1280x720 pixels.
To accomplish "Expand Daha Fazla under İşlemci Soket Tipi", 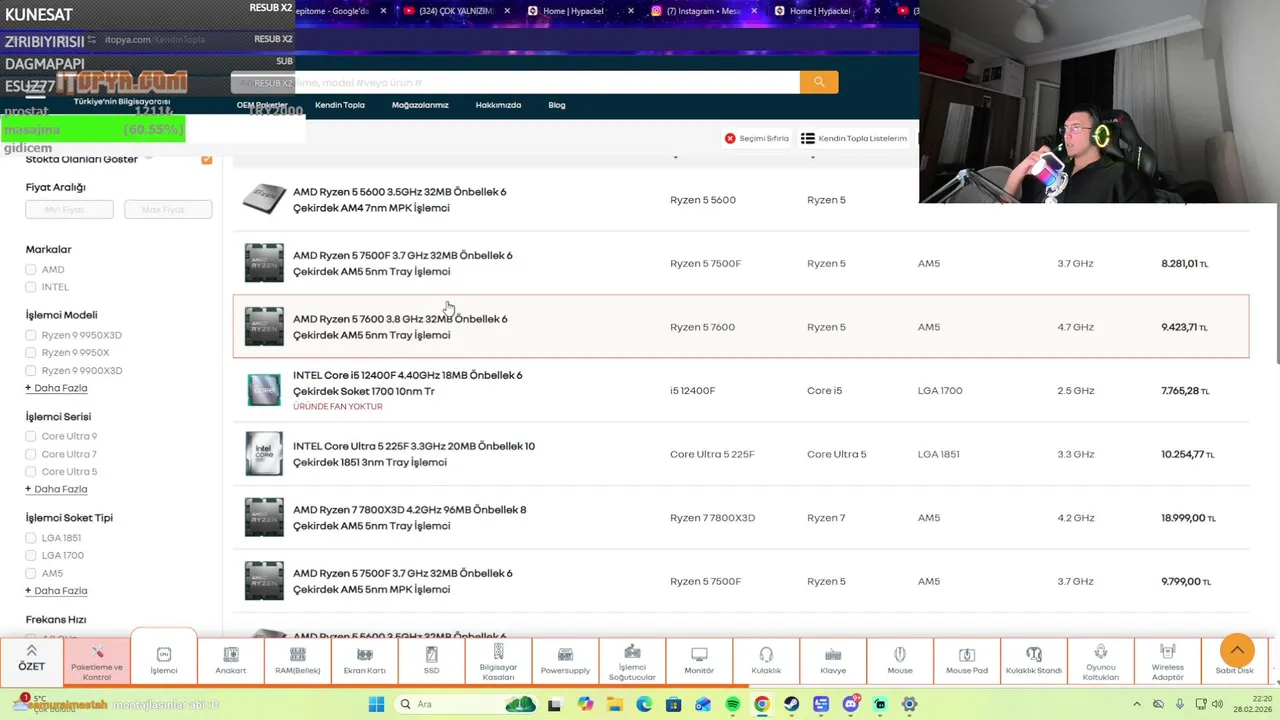I will (x=56, y=591).
